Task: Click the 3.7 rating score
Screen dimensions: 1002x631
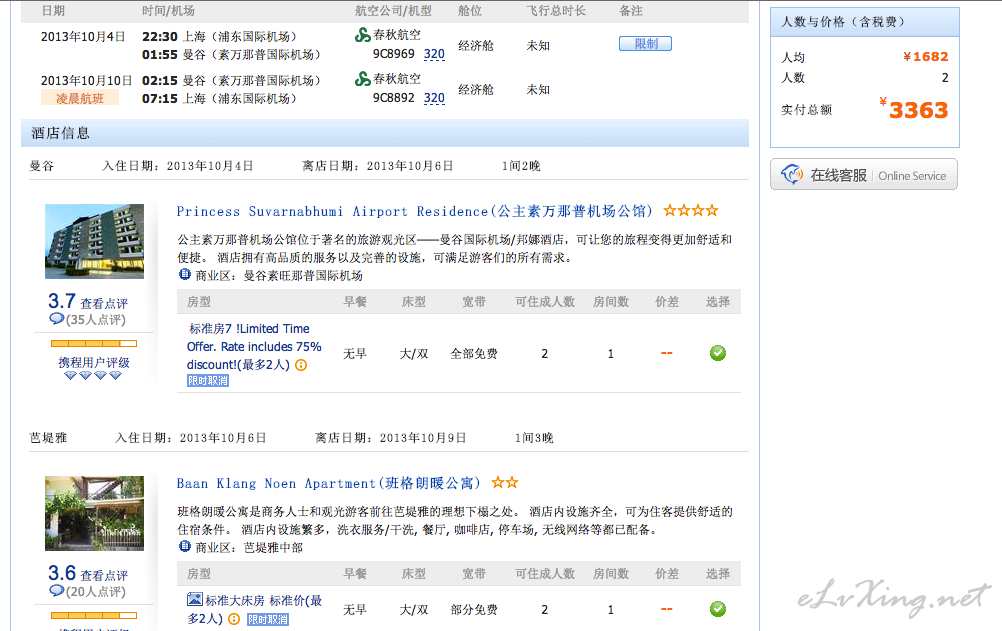Action: [x=62, y=301]
